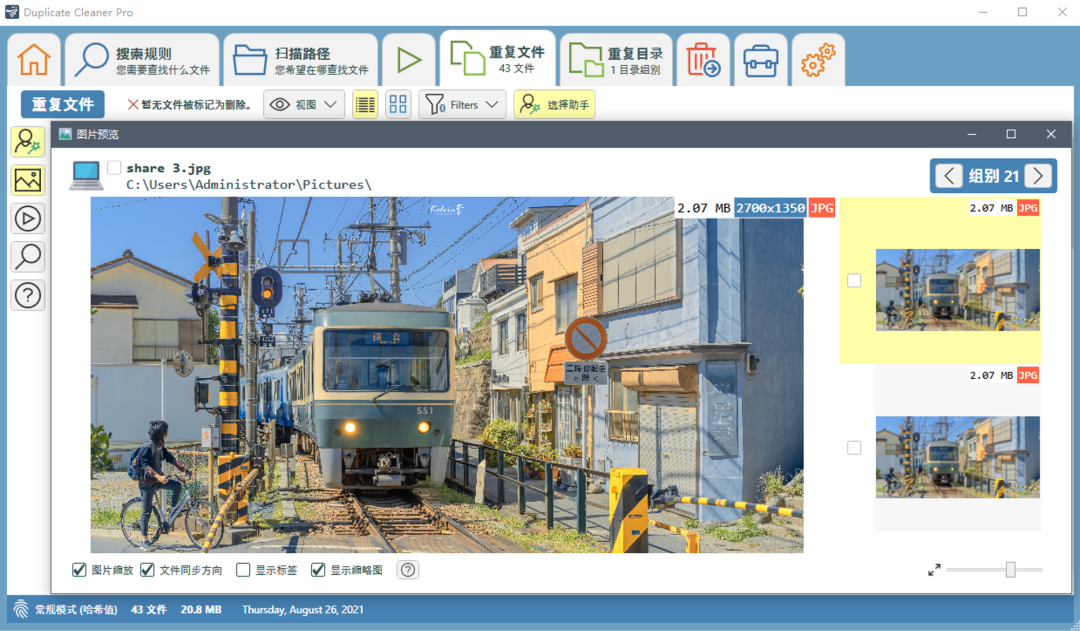Open the Filters dropdown
Viewport: 1080px width, 631px height.
(x=461, y=104)
